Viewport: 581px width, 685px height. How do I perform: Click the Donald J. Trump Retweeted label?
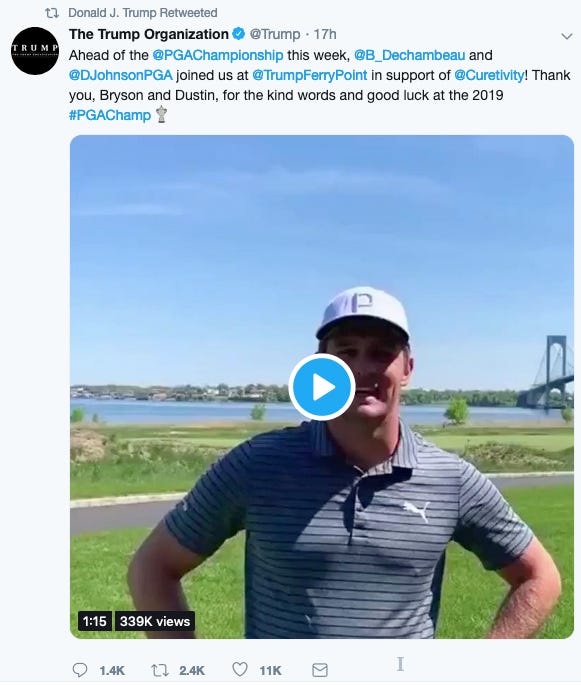tap(143, 13)
